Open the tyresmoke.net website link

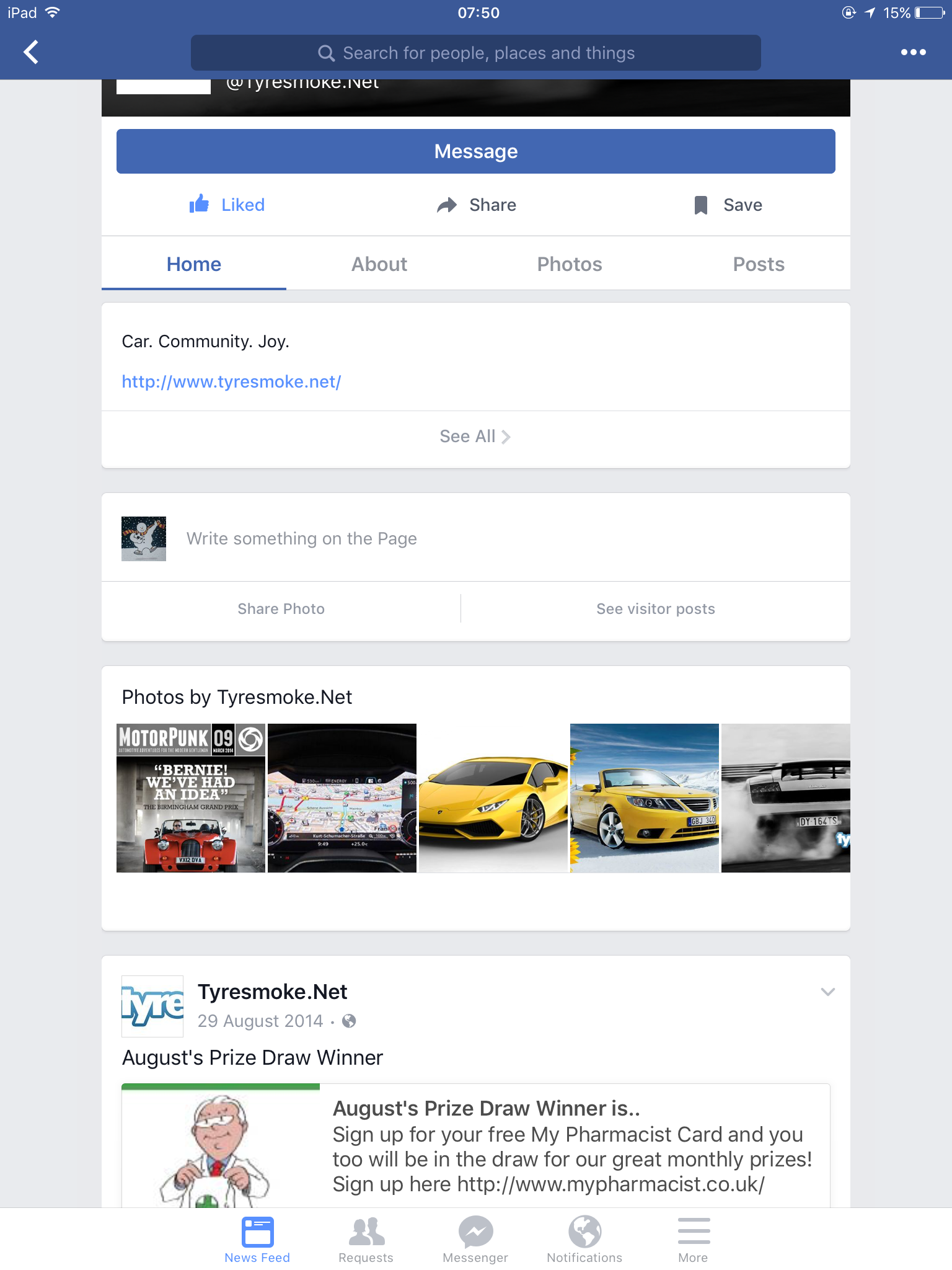click(231, 381)
